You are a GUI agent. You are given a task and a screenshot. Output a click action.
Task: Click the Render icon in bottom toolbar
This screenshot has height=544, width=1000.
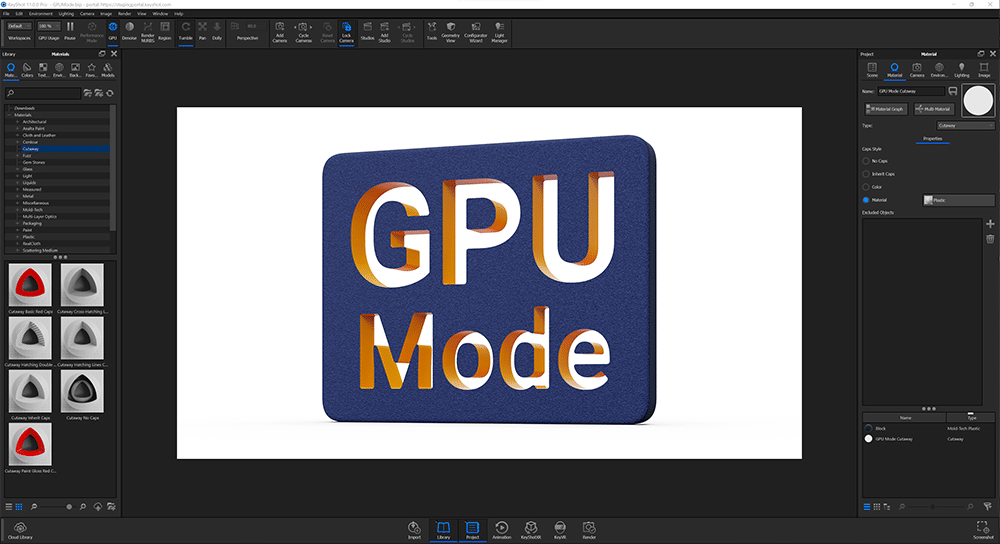click(589, 528)
